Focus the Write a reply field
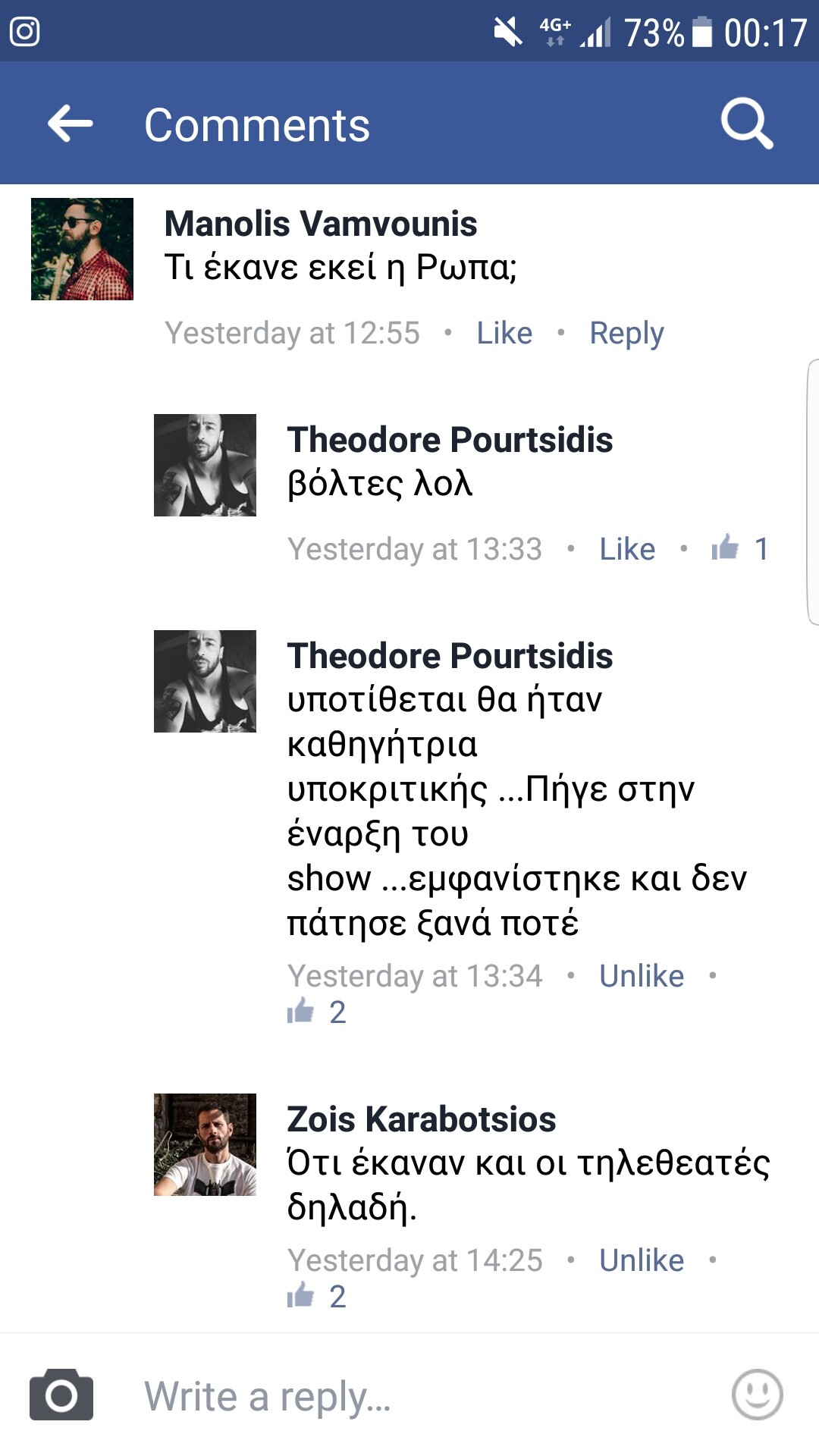This screenshot has height=1456, width=819. (x=425, y=1396)
